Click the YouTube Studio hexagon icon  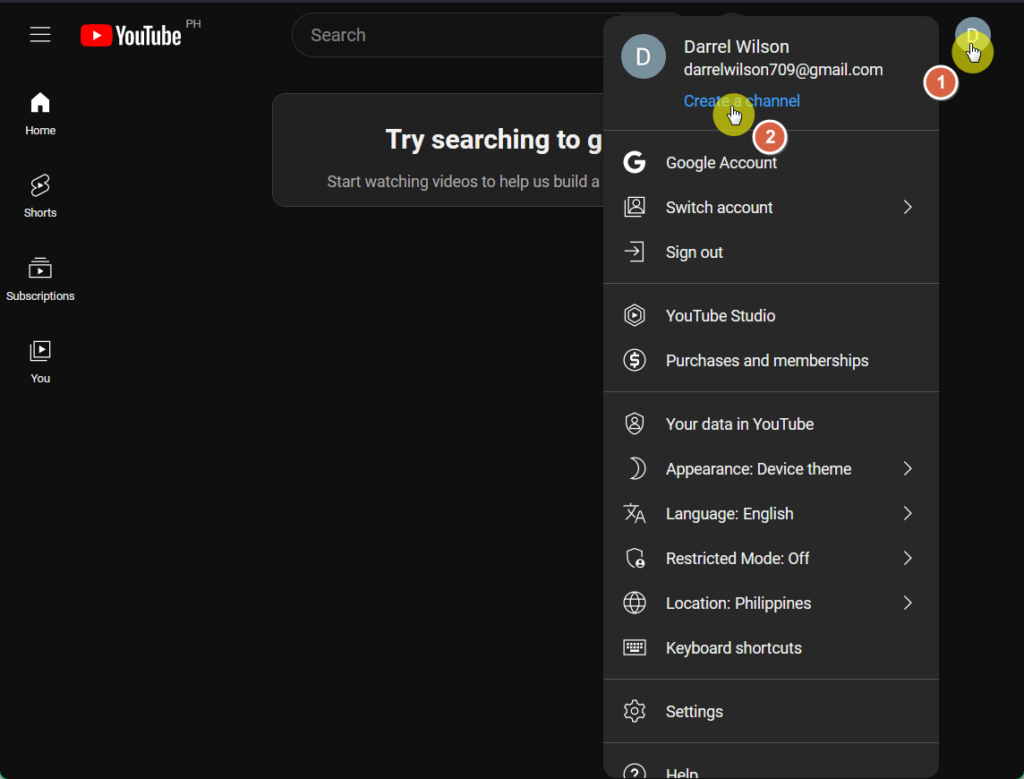[x=634, y=315]
